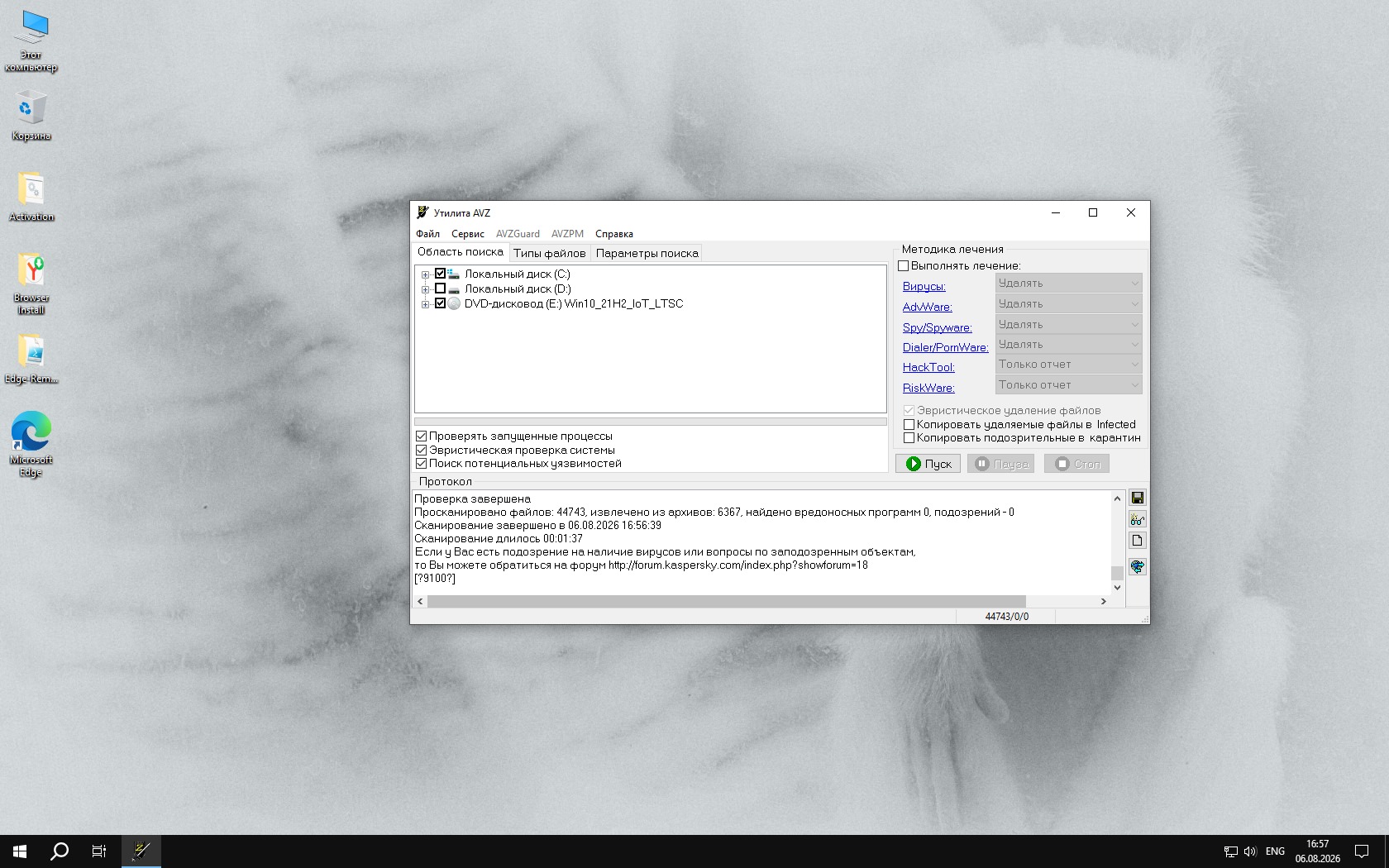
Task: Toggle Проверять запущенные процессы checkbox
Action: (x=421, y=436)
